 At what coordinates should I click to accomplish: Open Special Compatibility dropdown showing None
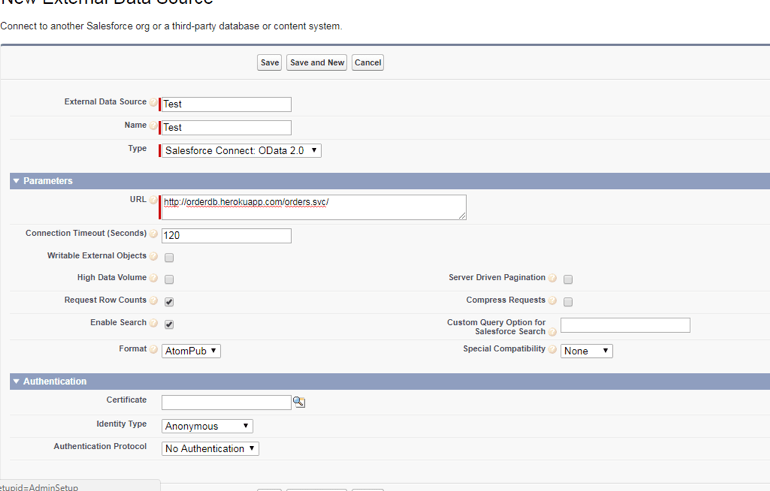(x=586, y=351)
